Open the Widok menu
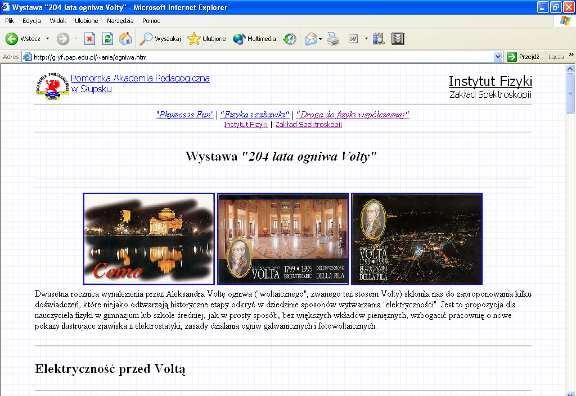576x396 pixels. pos(58,21)
